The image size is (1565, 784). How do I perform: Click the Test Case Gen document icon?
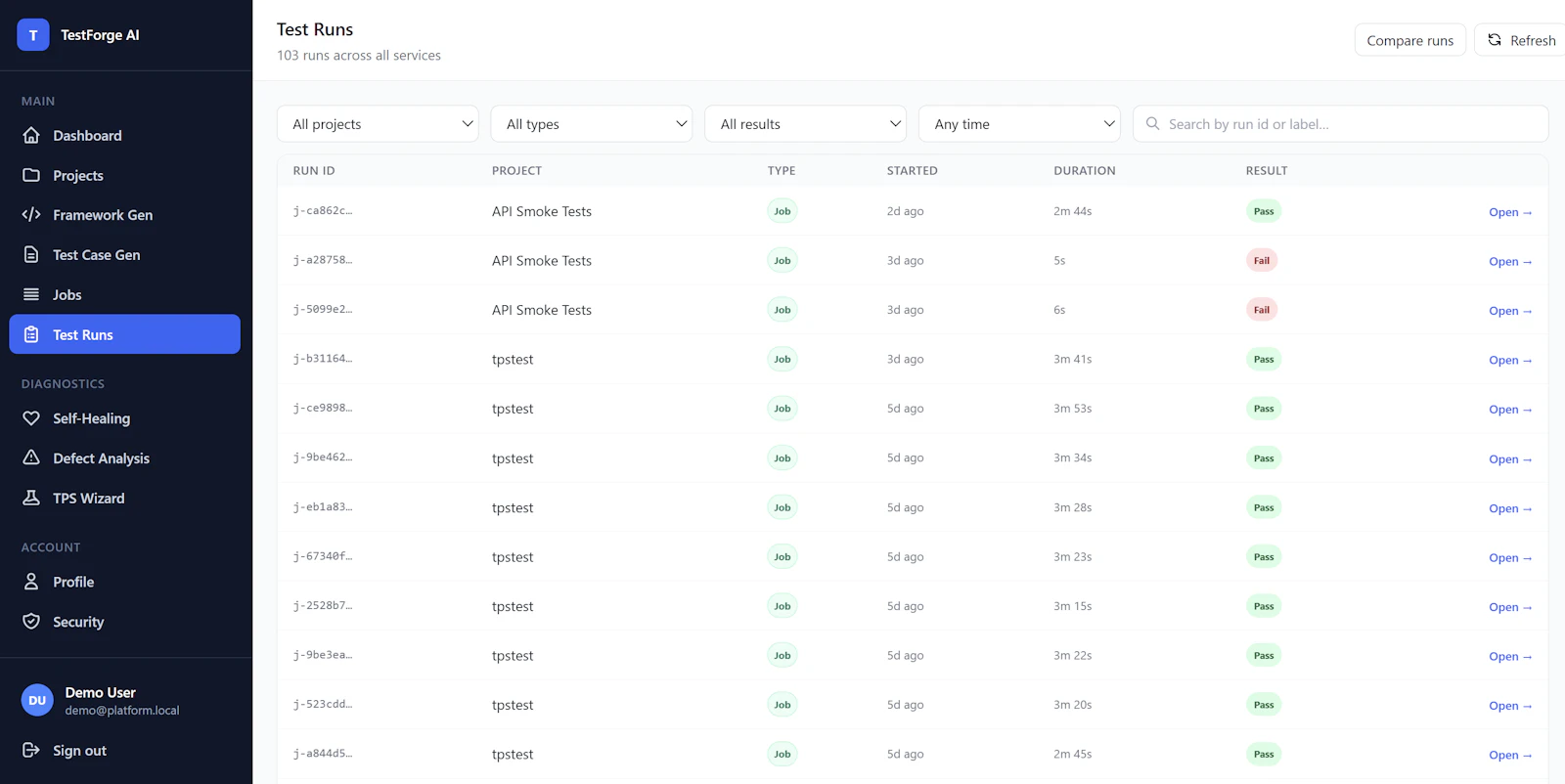click(31, 254)
